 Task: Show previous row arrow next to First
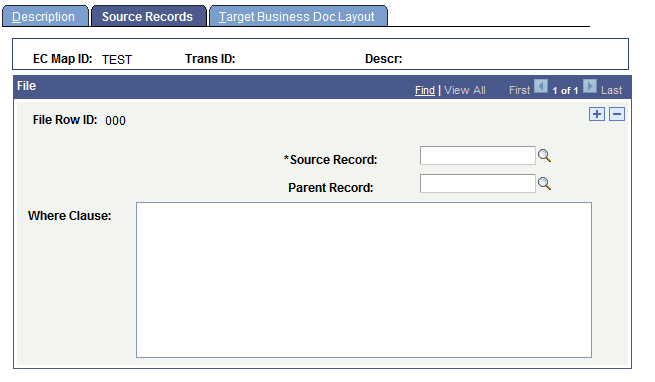[541, 87]
